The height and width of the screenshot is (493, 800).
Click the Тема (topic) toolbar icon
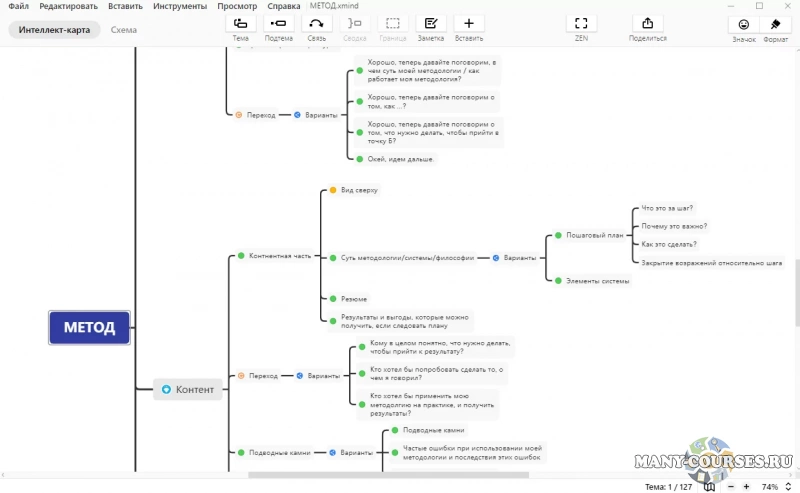[240, 23]
